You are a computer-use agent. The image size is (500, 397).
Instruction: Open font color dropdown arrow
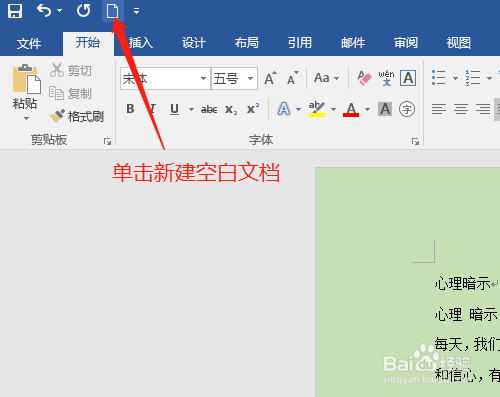tap(367, 109)
